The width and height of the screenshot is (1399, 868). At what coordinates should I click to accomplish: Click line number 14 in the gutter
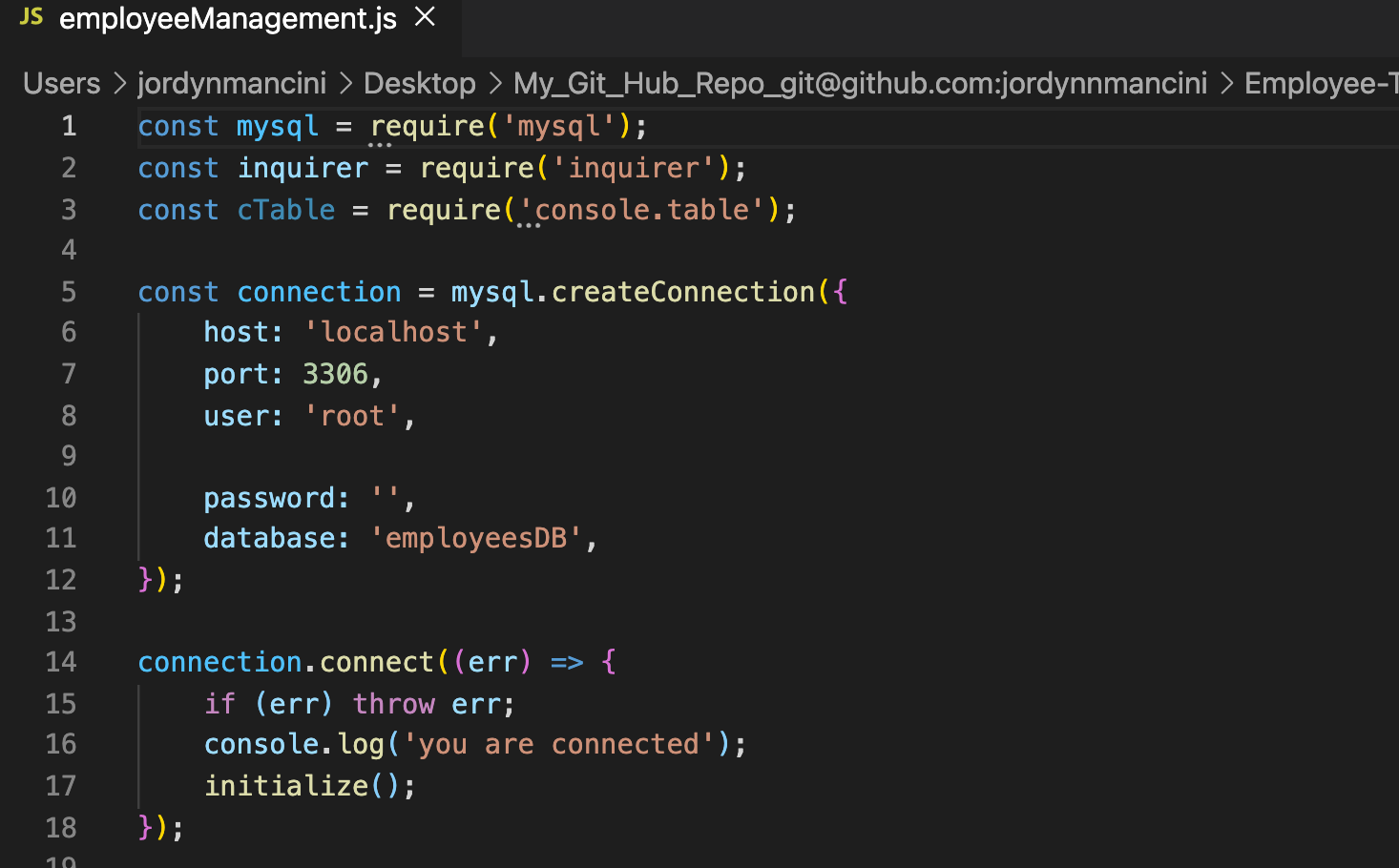pyautogui.click(x=61, y=662)
